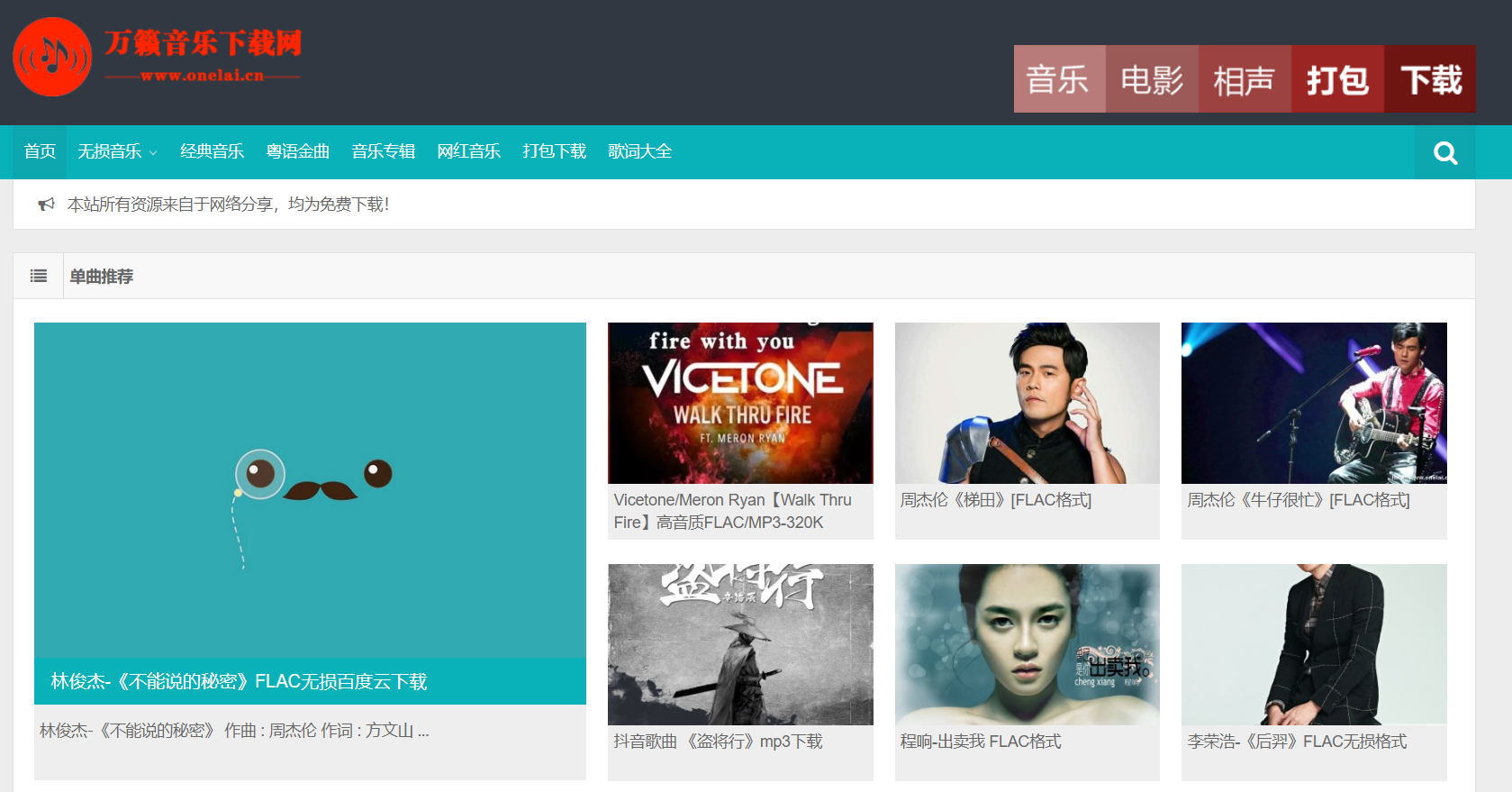This screenshot has width=1512, height=792.
Task: Navigate to 网红音乐 category
Action: [x=468, y=151]
